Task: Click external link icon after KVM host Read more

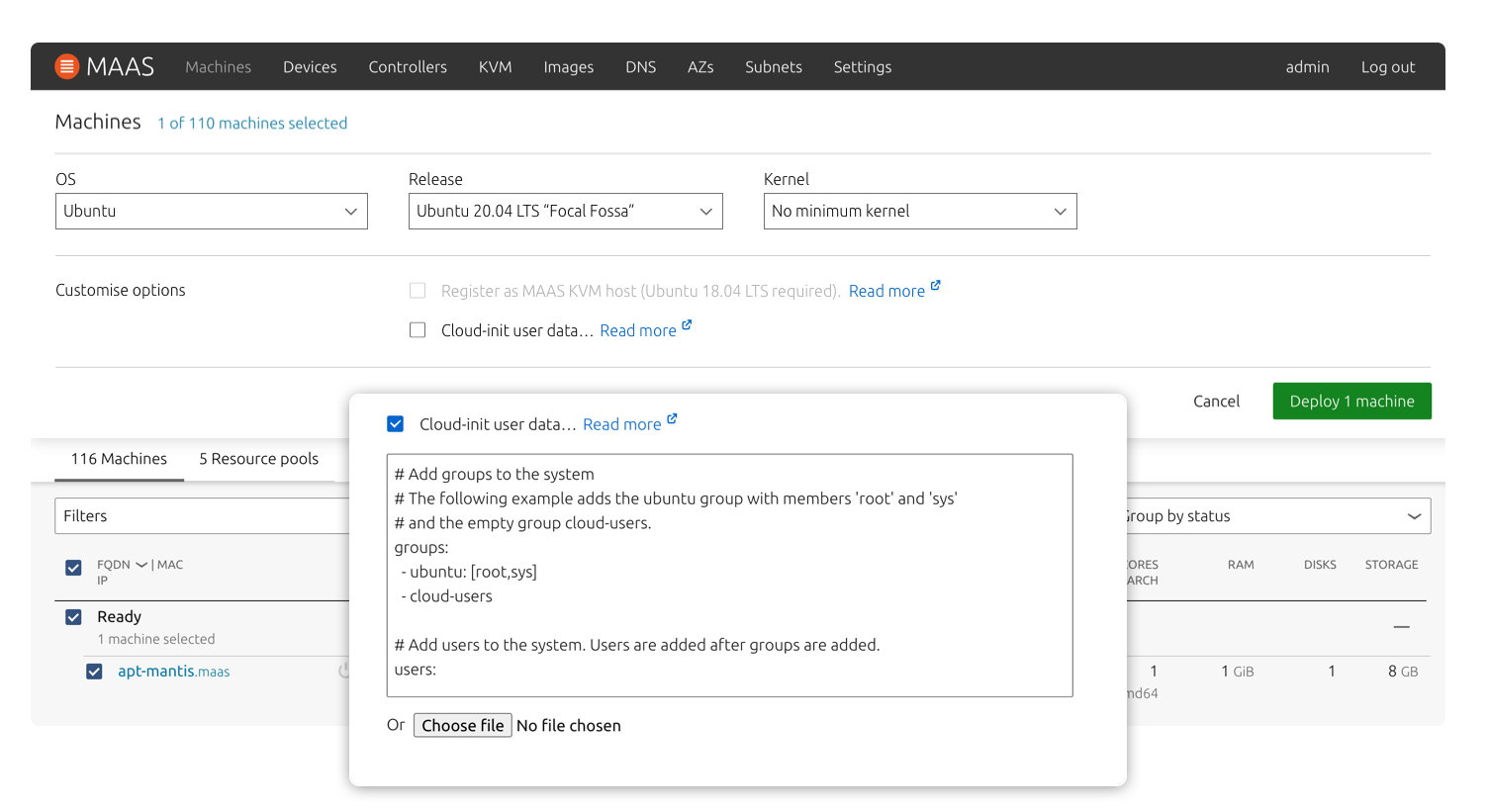Action: pos(936,286)
